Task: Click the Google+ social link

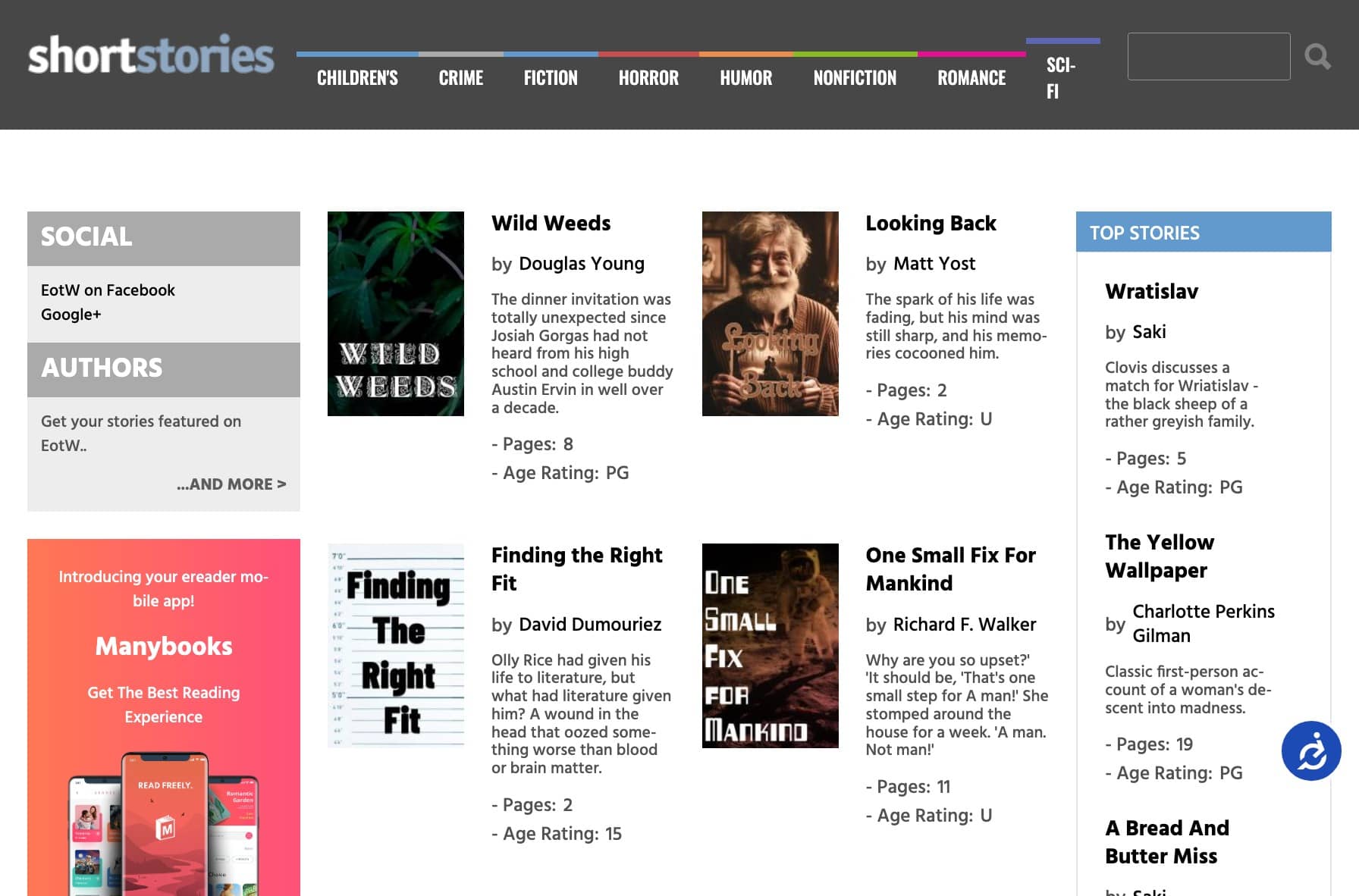Action: 71,315
